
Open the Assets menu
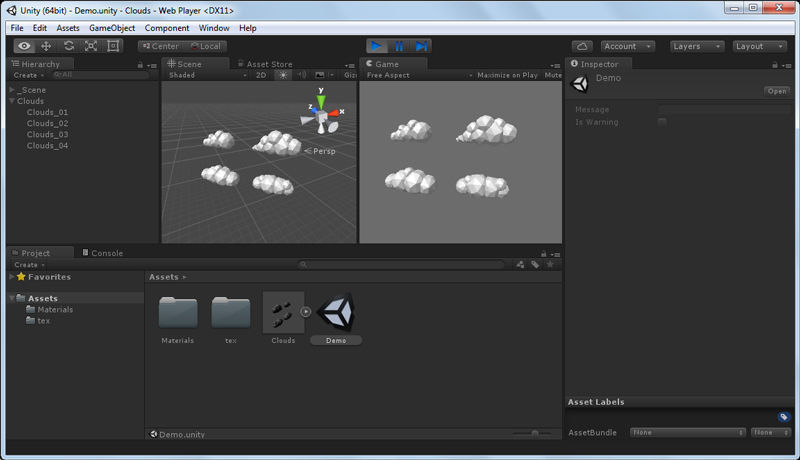[x=68, y=28]
